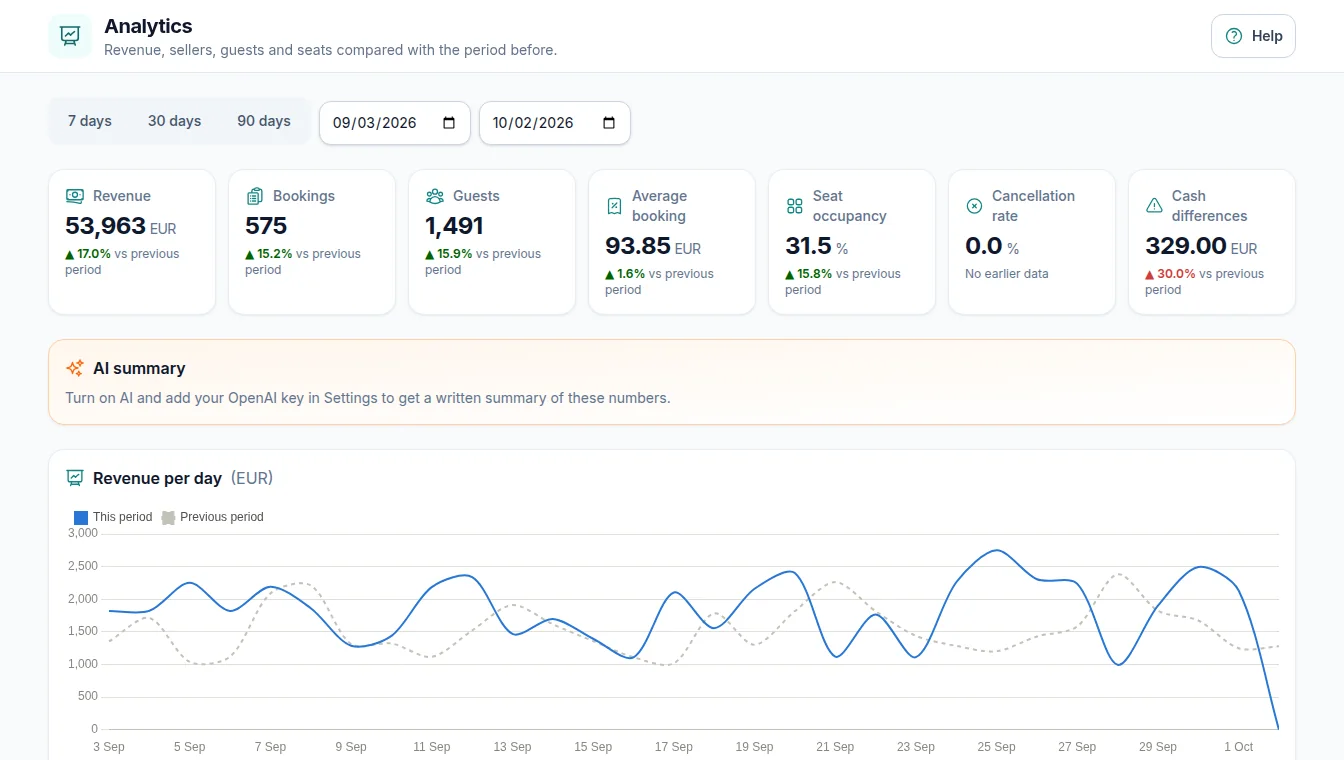Click the cancellation rate value 0.0

(984, 246)
